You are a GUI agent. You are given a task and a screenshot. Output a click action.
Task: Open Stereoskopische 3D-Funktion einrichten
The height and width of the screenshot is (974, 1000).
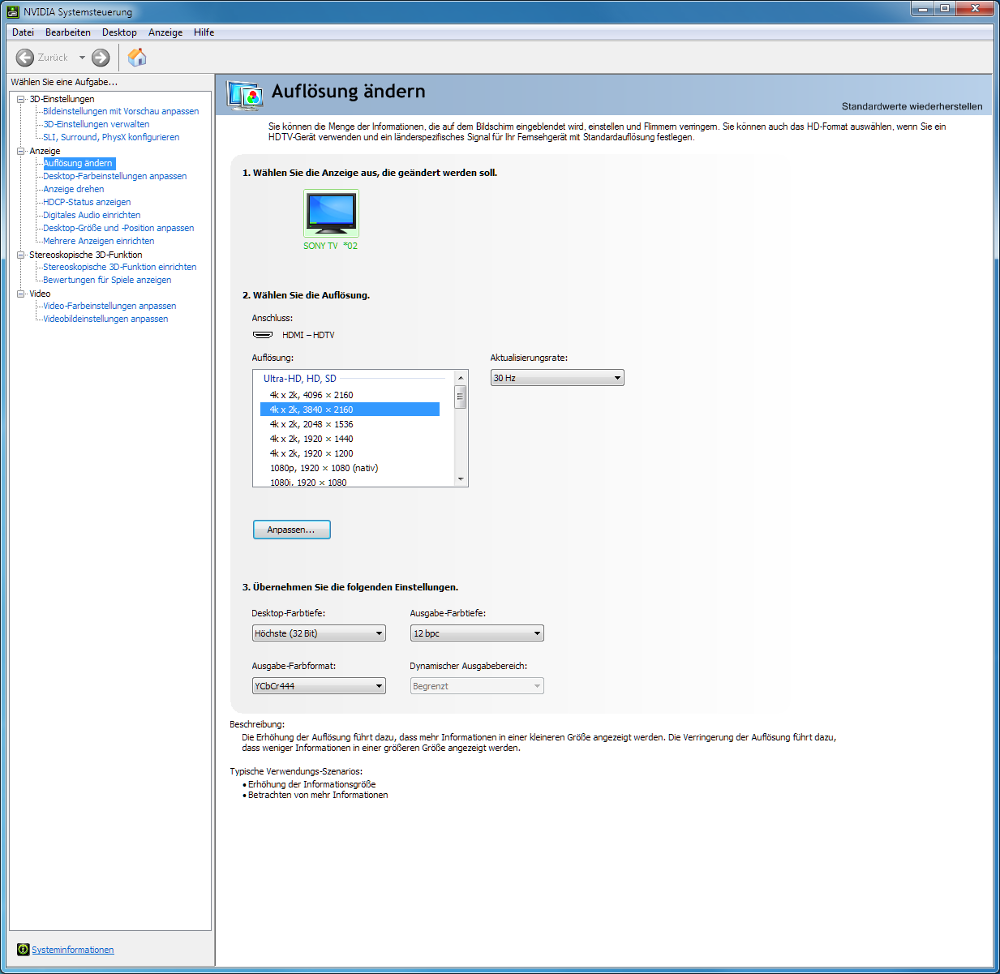click(x=120, y=267)
